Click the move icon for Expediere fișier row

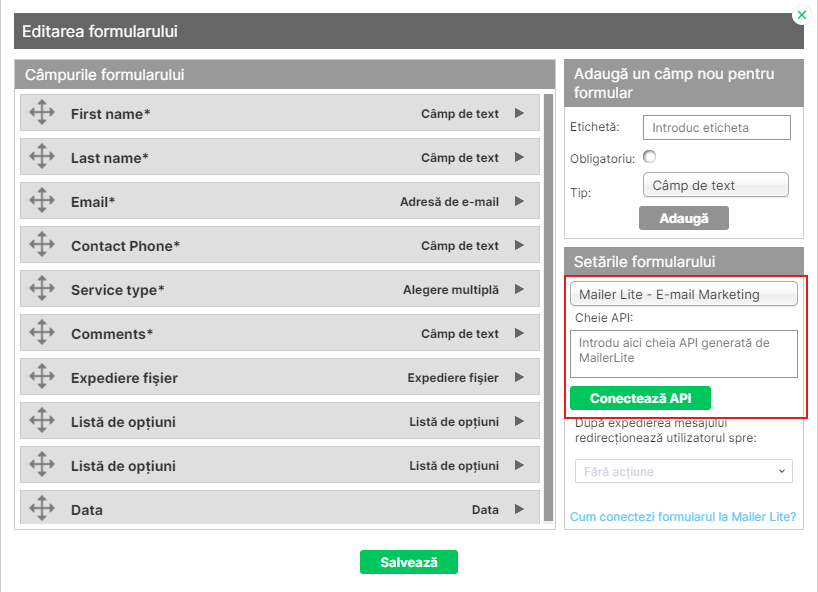(x=42, y=377)
